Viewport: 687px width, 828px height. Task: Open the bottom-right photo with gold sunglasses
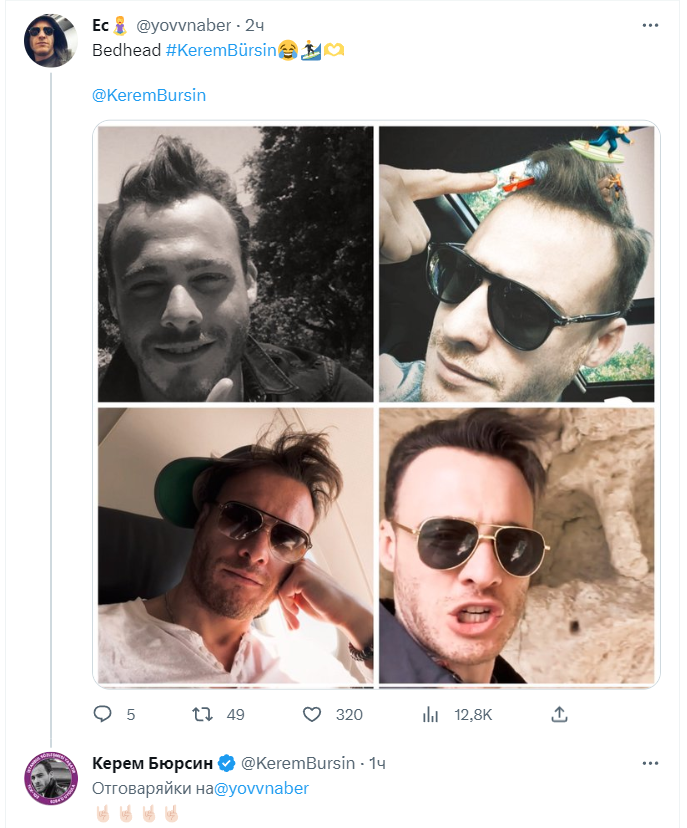(516, 543)
